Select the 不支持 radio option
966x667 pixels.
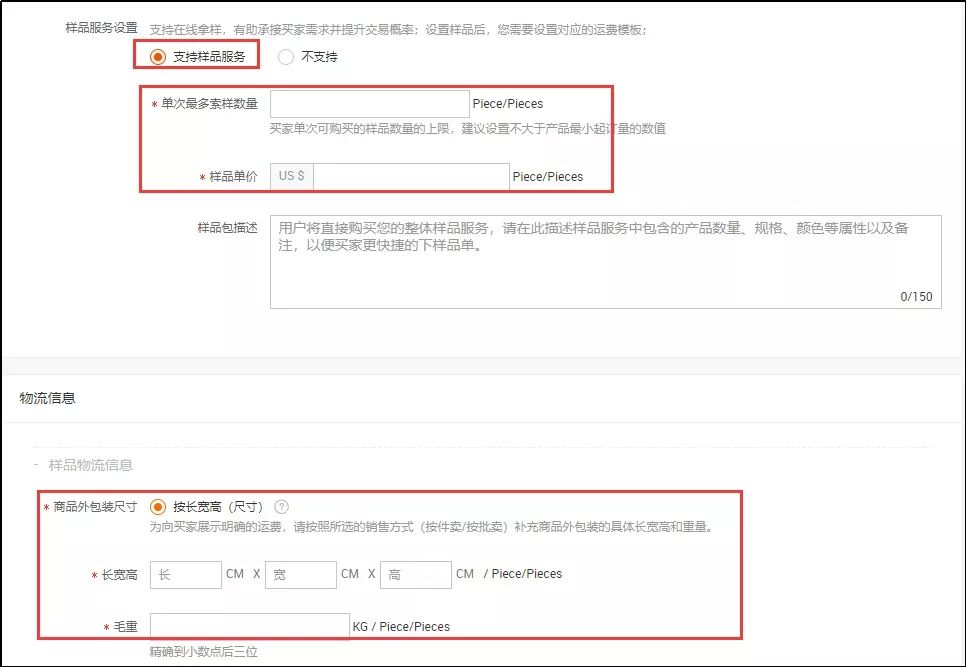tap(286, 57)
